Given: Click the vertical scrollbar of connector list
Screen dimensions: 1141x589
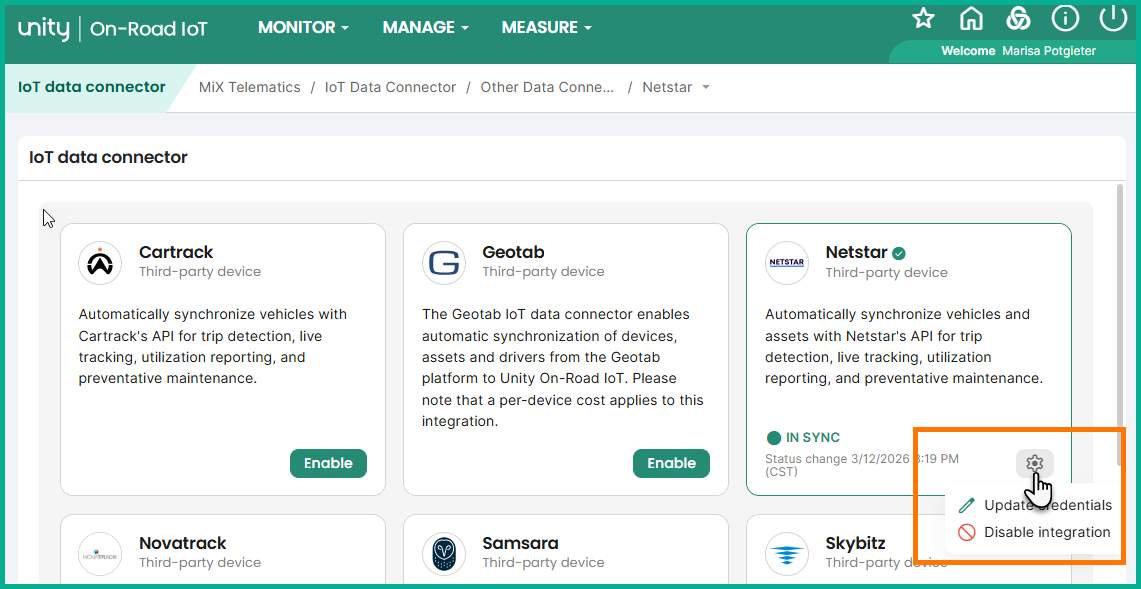Looking at the screenshot, I should 1119,320.
